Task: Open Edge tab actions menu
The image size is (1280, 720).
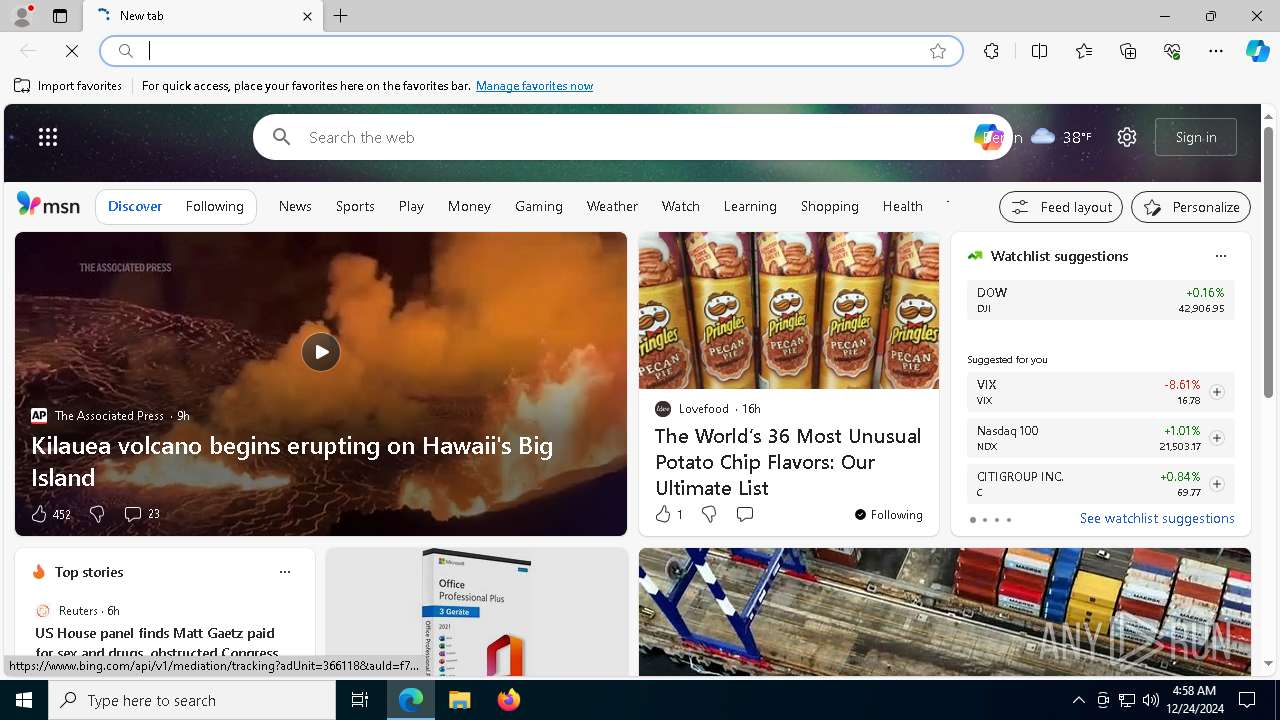Action: coord(60,16)
